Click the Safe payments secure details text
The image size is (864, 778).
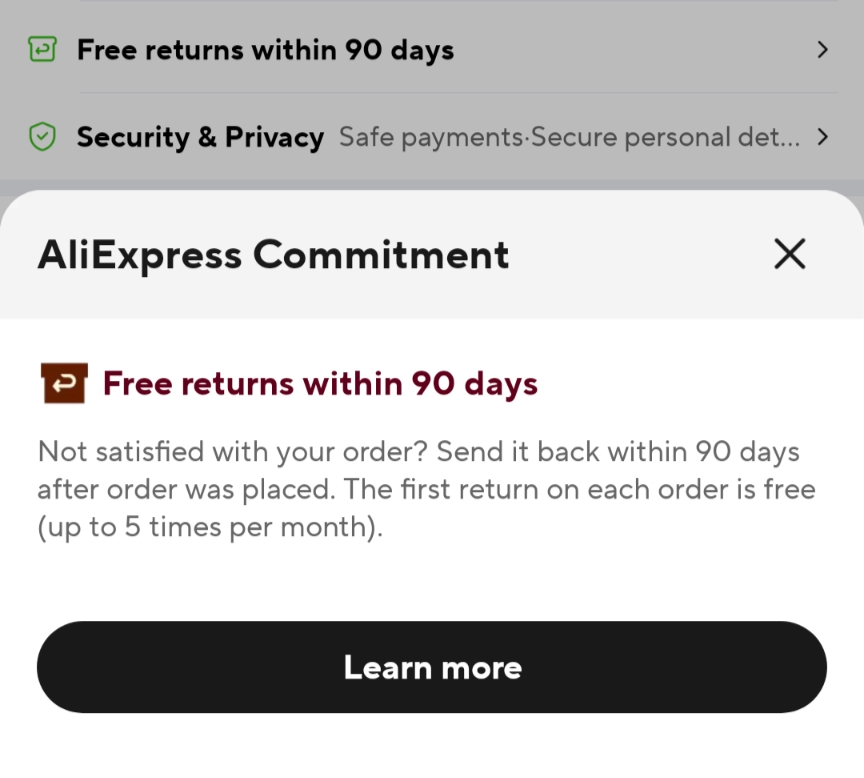point(570,136)
